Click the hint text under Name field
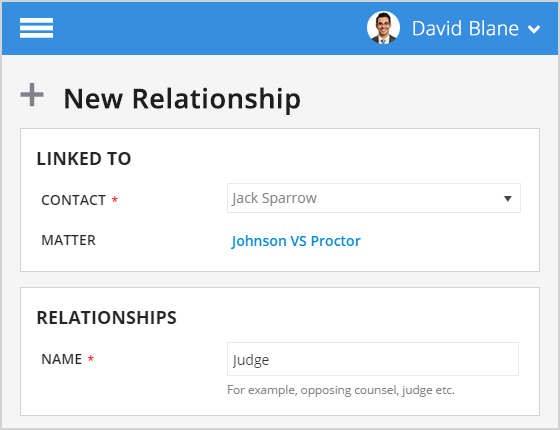This screenshot has width=560, height=430. pyautogui.click(x=341, y=390)
